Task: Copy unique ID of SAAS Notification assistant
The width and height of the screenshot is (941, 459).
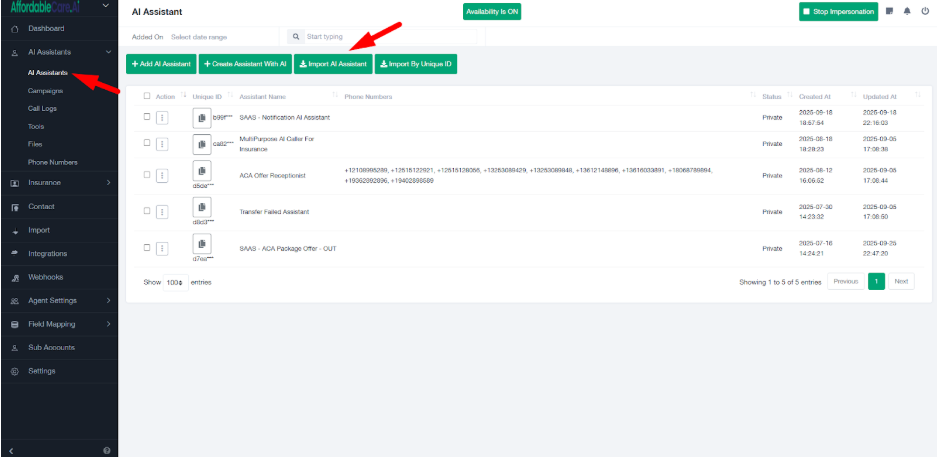Action: [x=202, y=117]
